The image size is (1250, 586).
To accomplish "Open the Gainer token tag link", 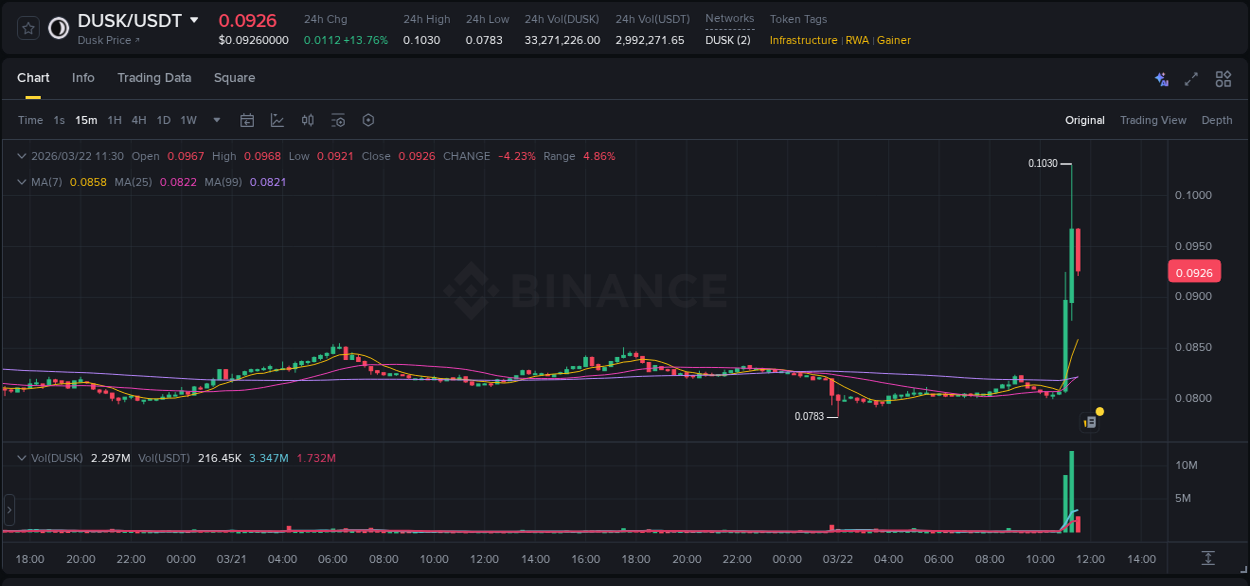I will tap(893, 40).
